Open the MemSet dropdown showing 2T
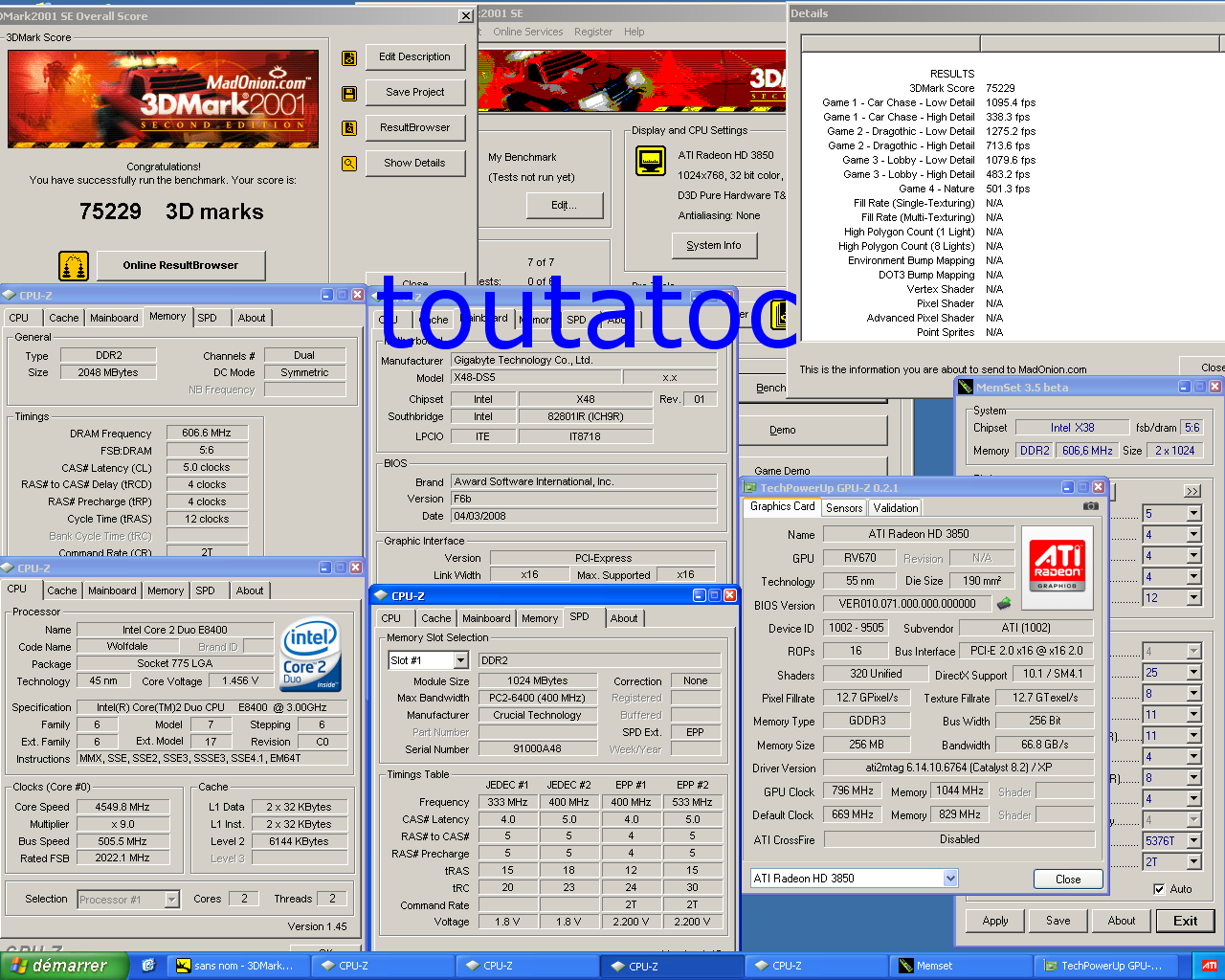The image size is (1225, 980). pyautogui.click(x=1193, y=862)
